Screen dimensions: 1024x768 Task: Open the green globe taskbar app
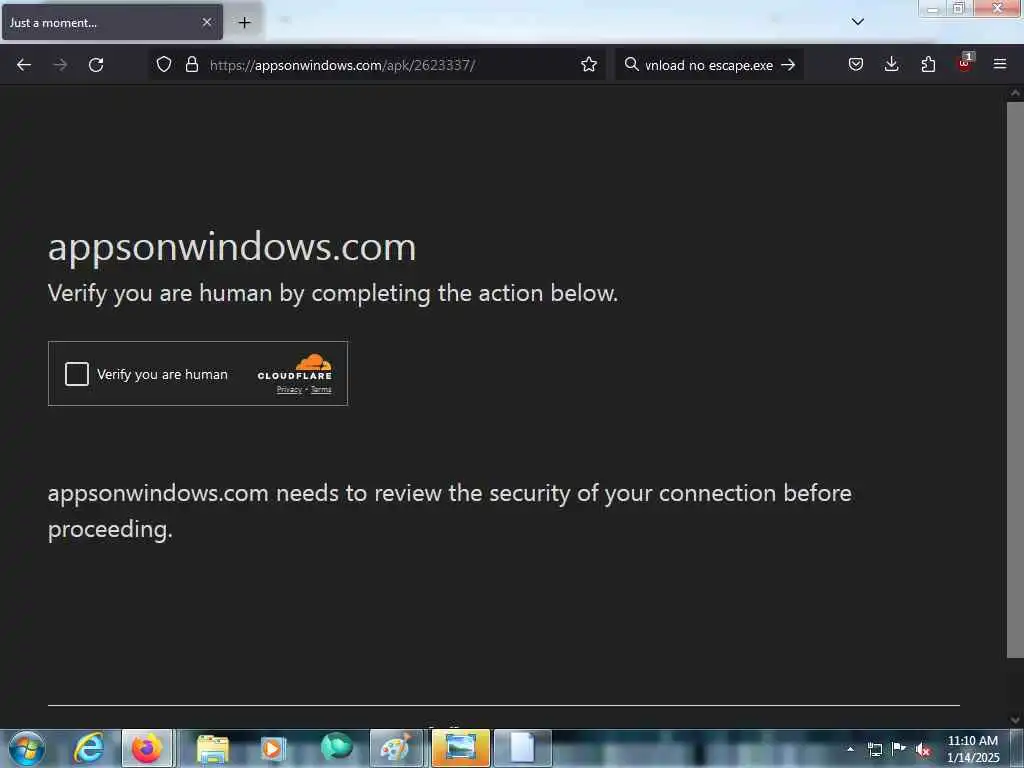(x=336, y=747)
